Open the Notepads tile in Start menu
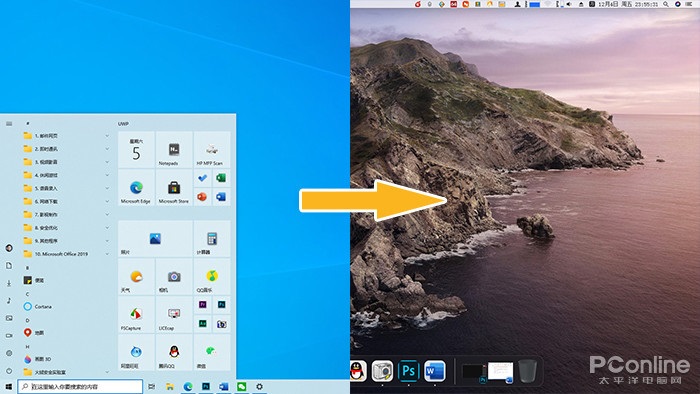 click(x=174, y=149)
